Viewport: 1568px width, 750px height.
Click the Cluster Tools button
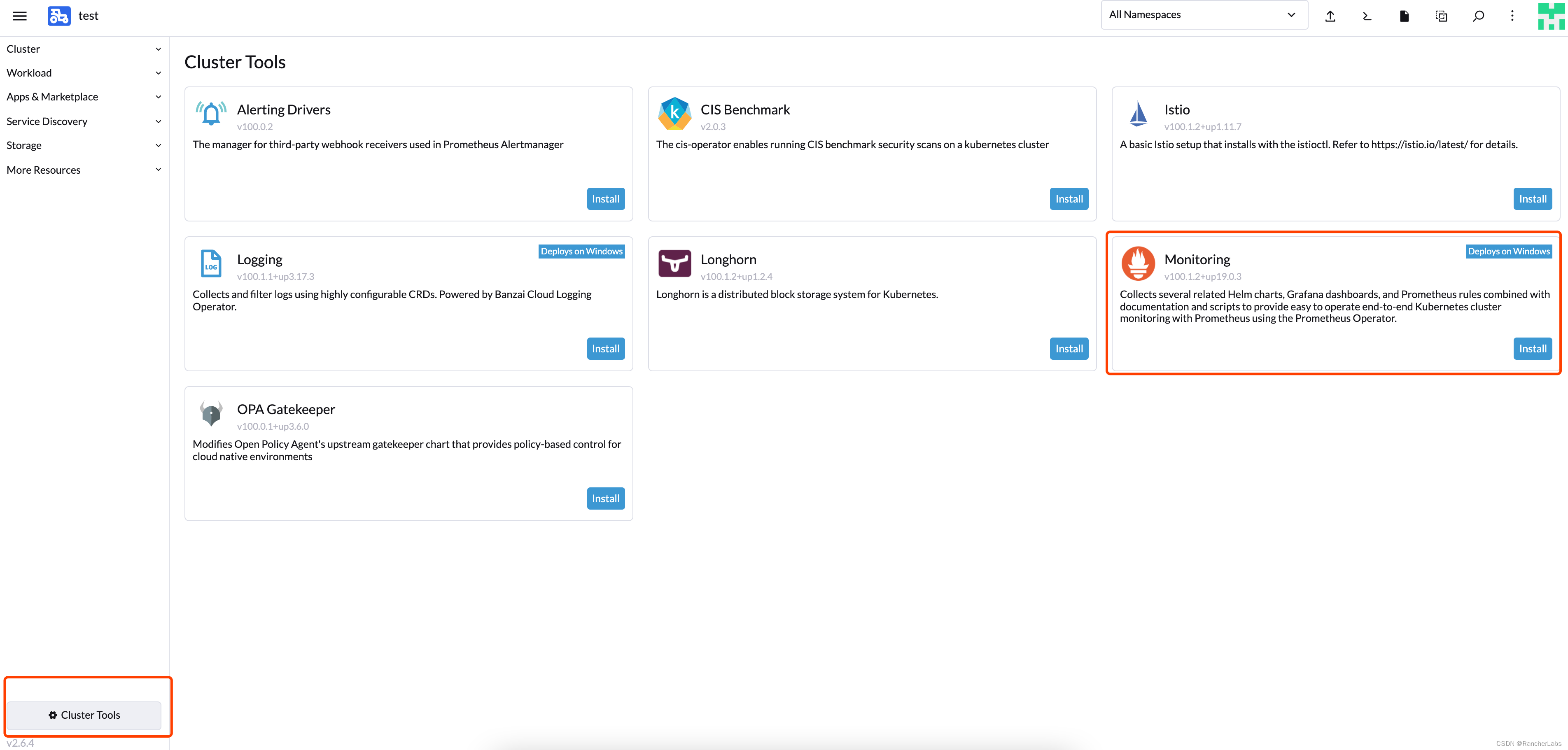84,715
